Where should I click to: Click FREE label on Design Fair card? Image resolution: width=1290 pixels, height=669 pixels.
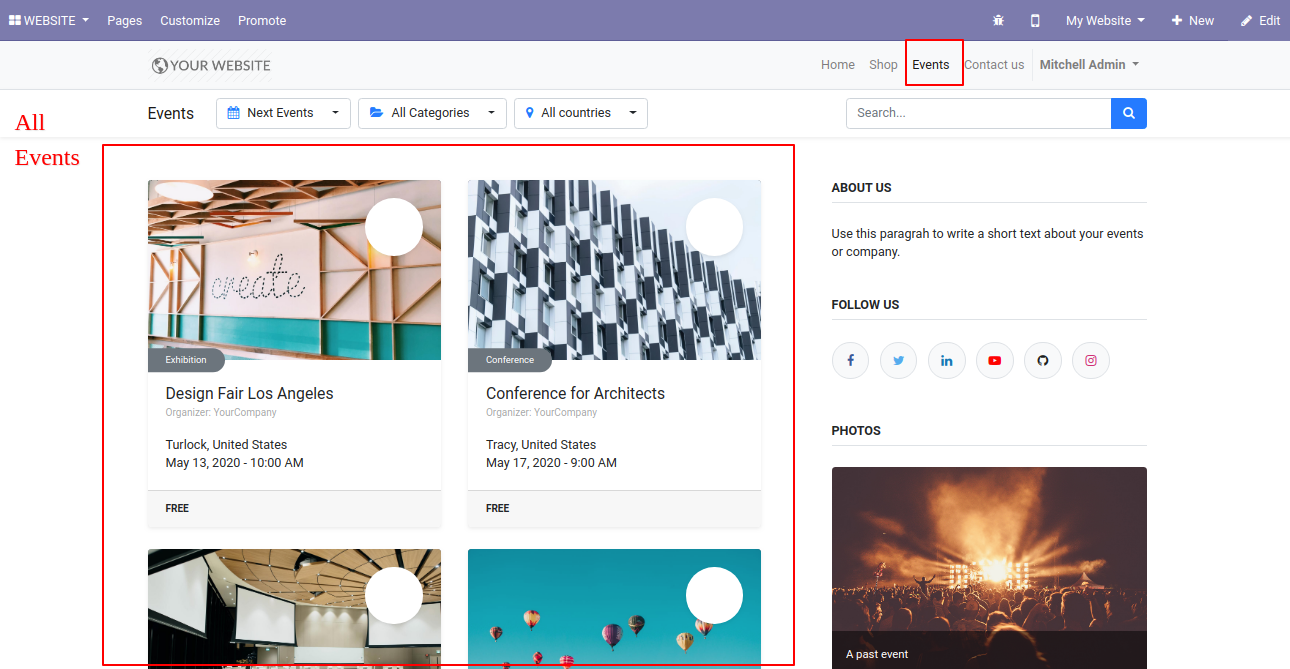pos(177,508)
